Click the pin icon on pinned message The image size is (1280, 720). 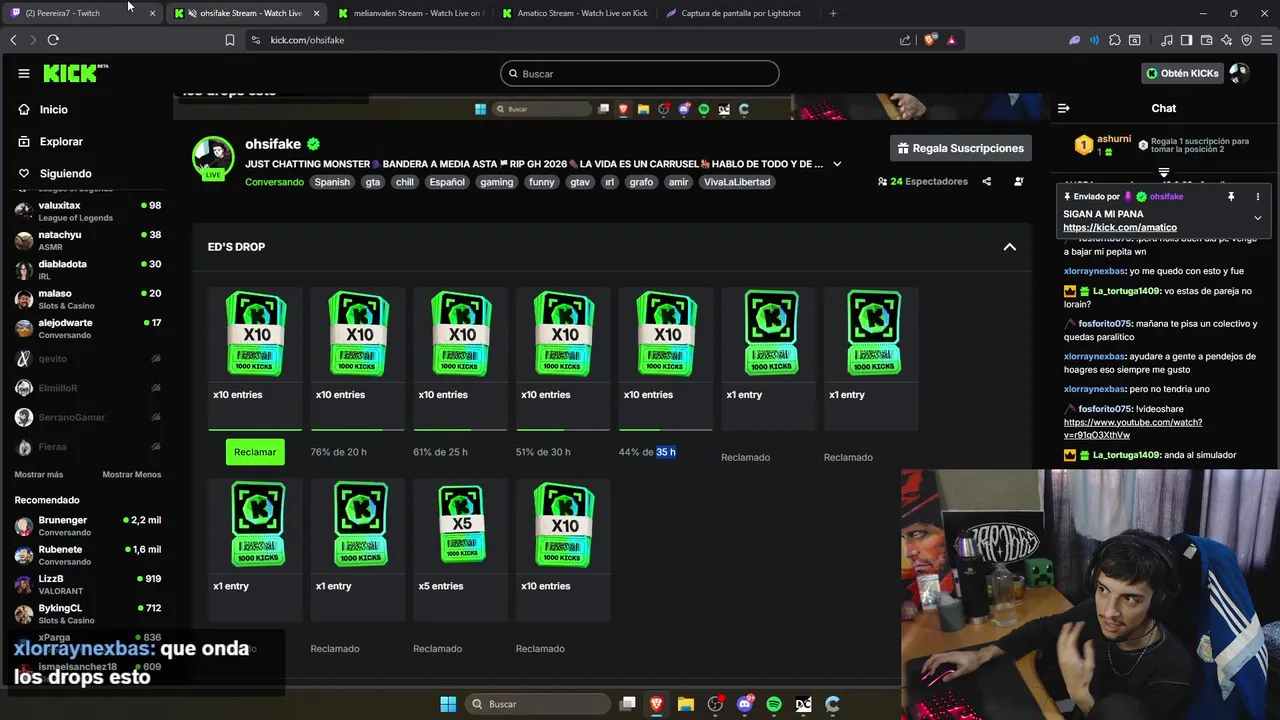coord(1231,197)
